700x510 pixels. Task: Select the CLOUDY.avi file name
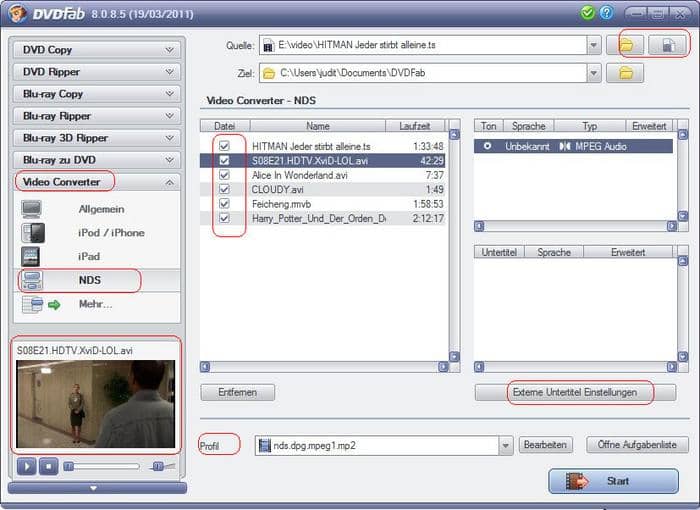click(x=277, y=190)
